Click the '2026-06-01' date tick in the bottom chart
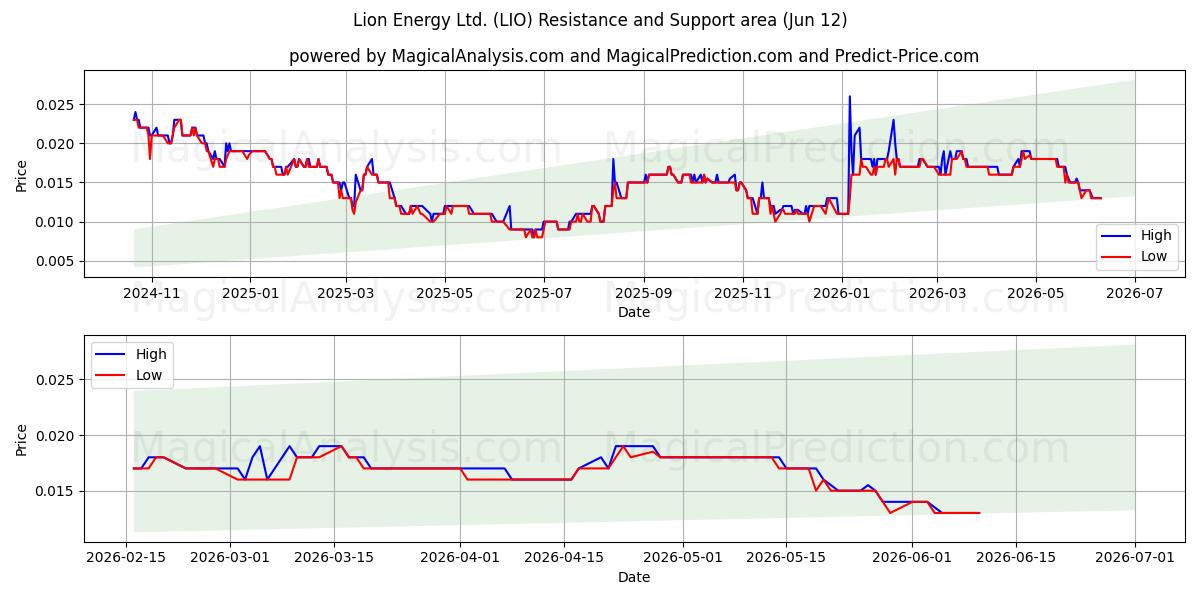This screenshot has width=1200, height=600. (913, 558)
